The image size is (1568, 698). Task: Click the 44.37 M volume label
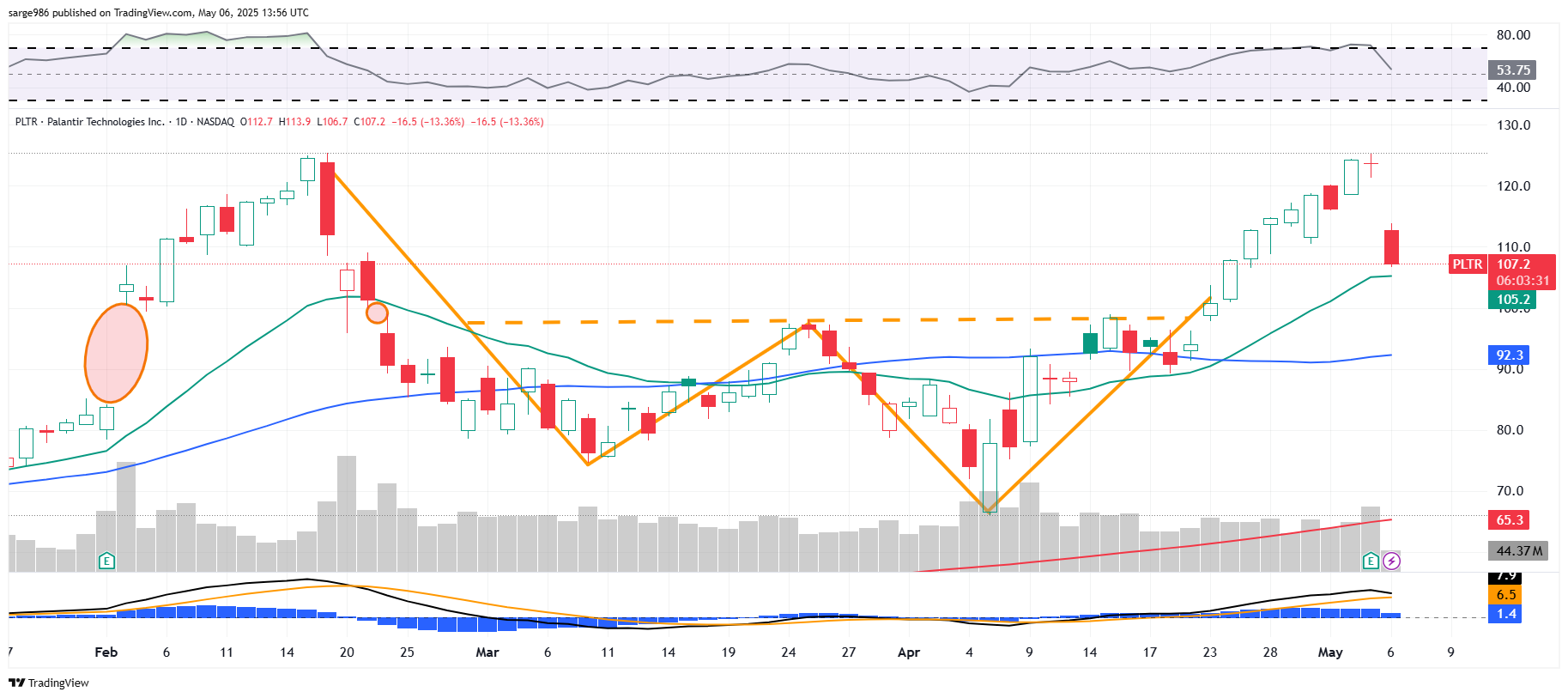[1518, 550]
